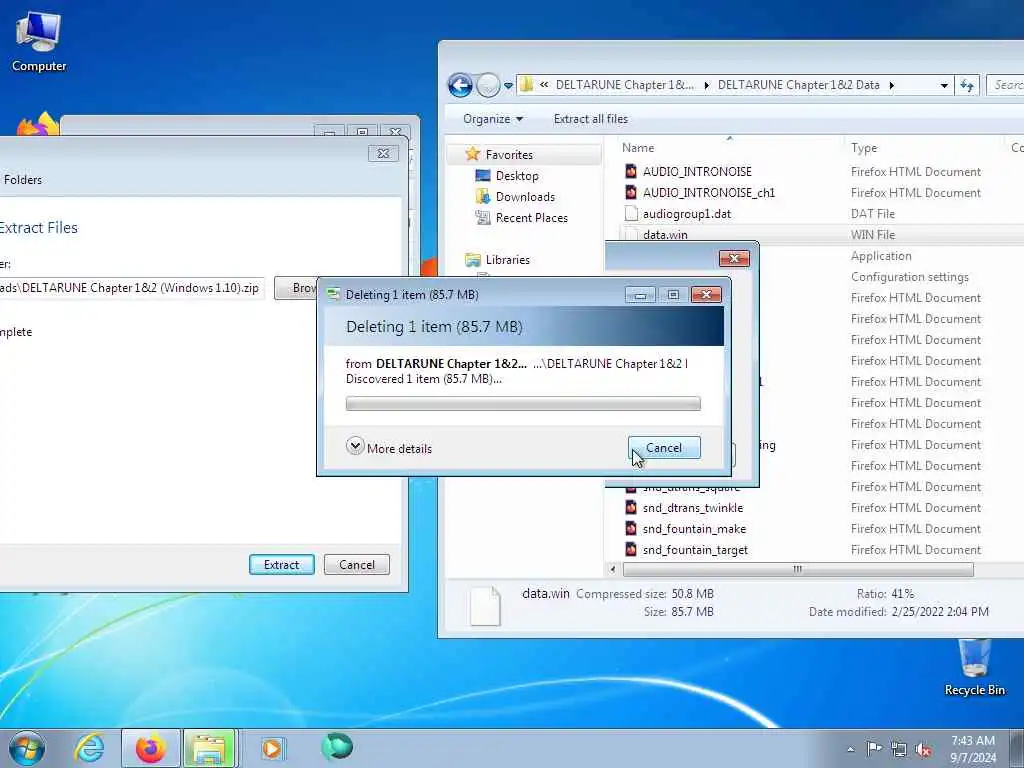Viewport: 1024px width, 768px height.
Task: Show hidden tray icons arrow
Action: point(850,749)
